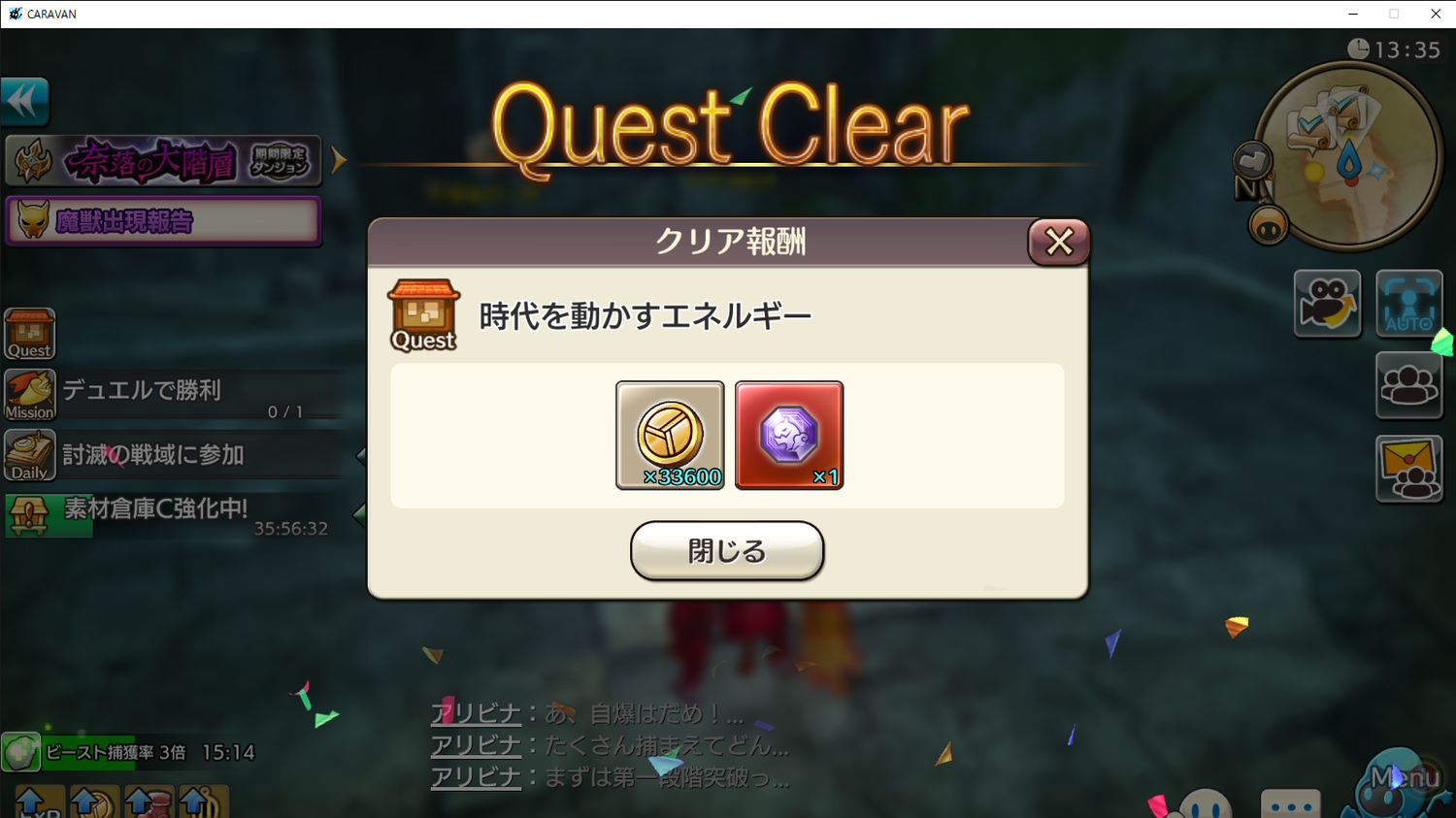The width and height of the screenshot is (1456, 818).
Task: Collapse side panel with double-arrow back icon
Action: (x=24, y=101)
